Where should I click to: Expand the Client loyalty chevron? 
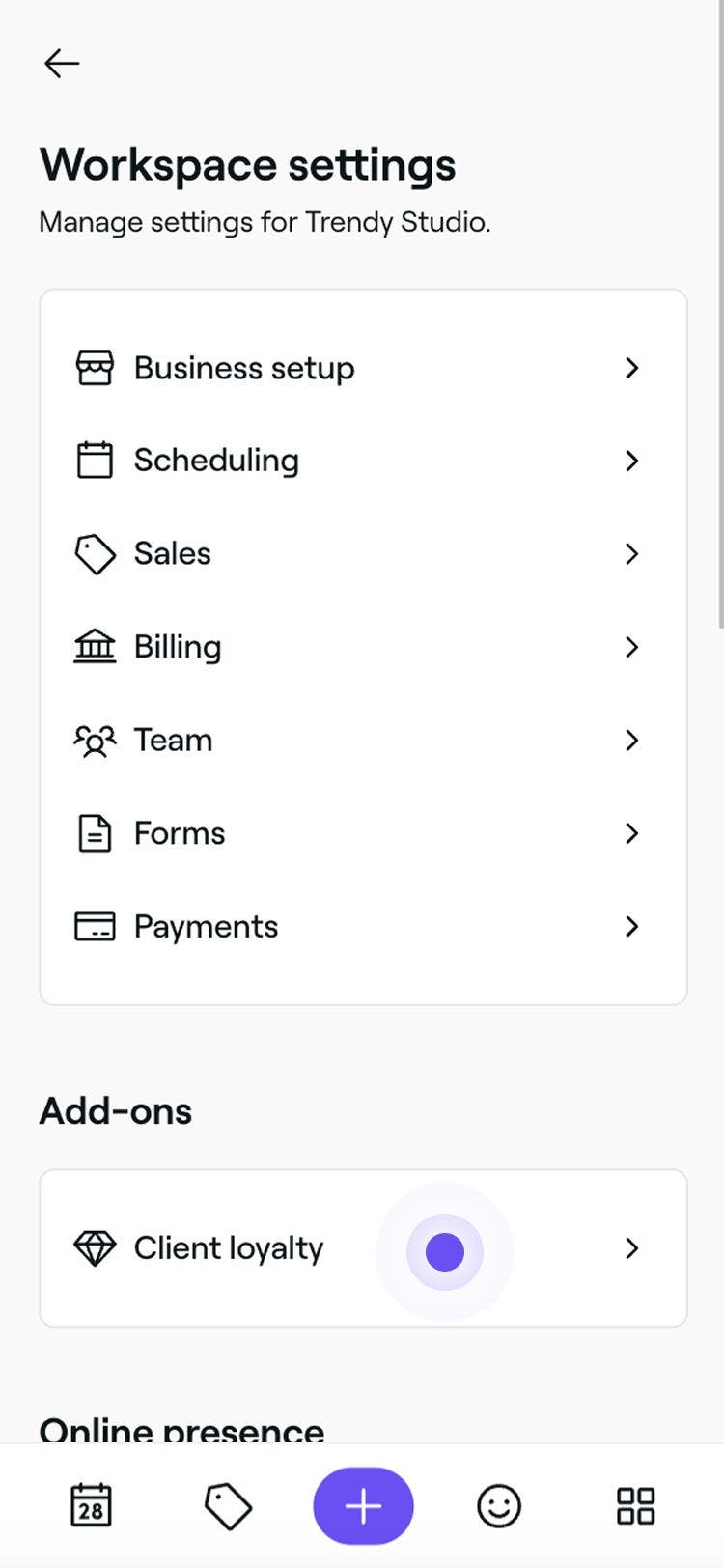pyautogui.click(x=632, y=1248)
